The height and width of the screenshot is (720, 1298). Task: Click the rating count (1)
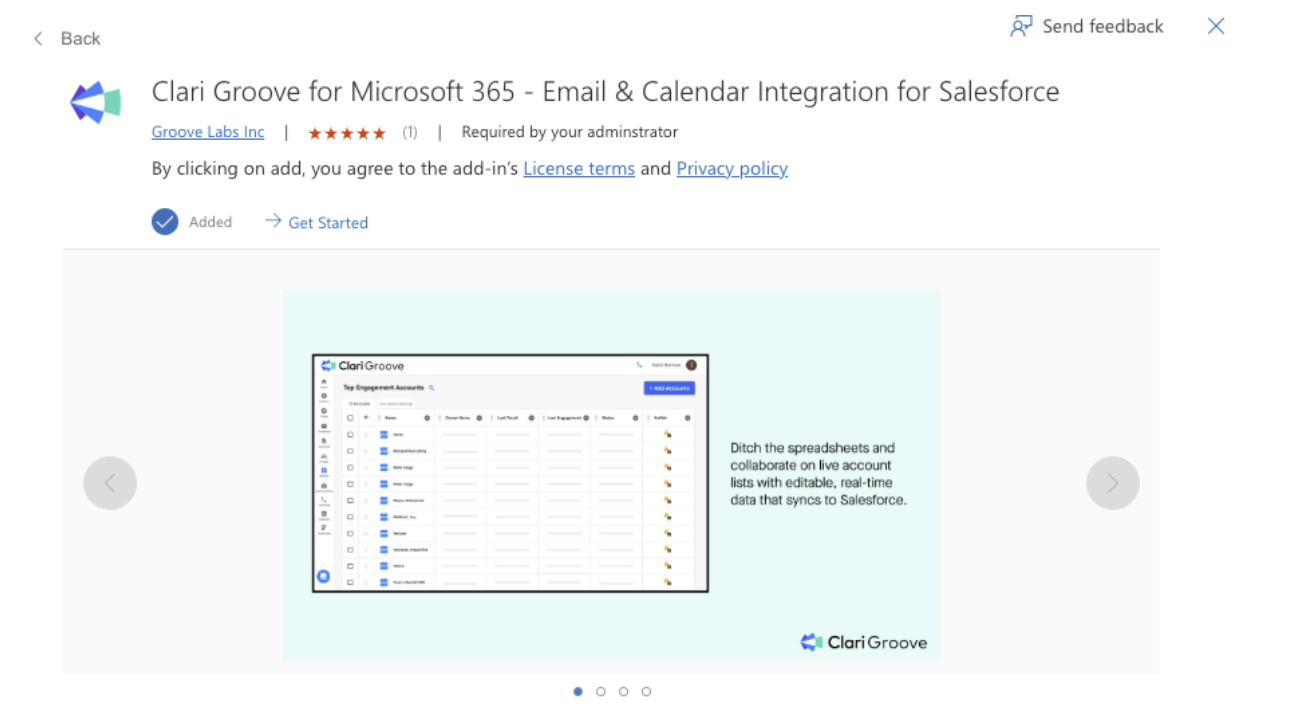coord(410,132)
